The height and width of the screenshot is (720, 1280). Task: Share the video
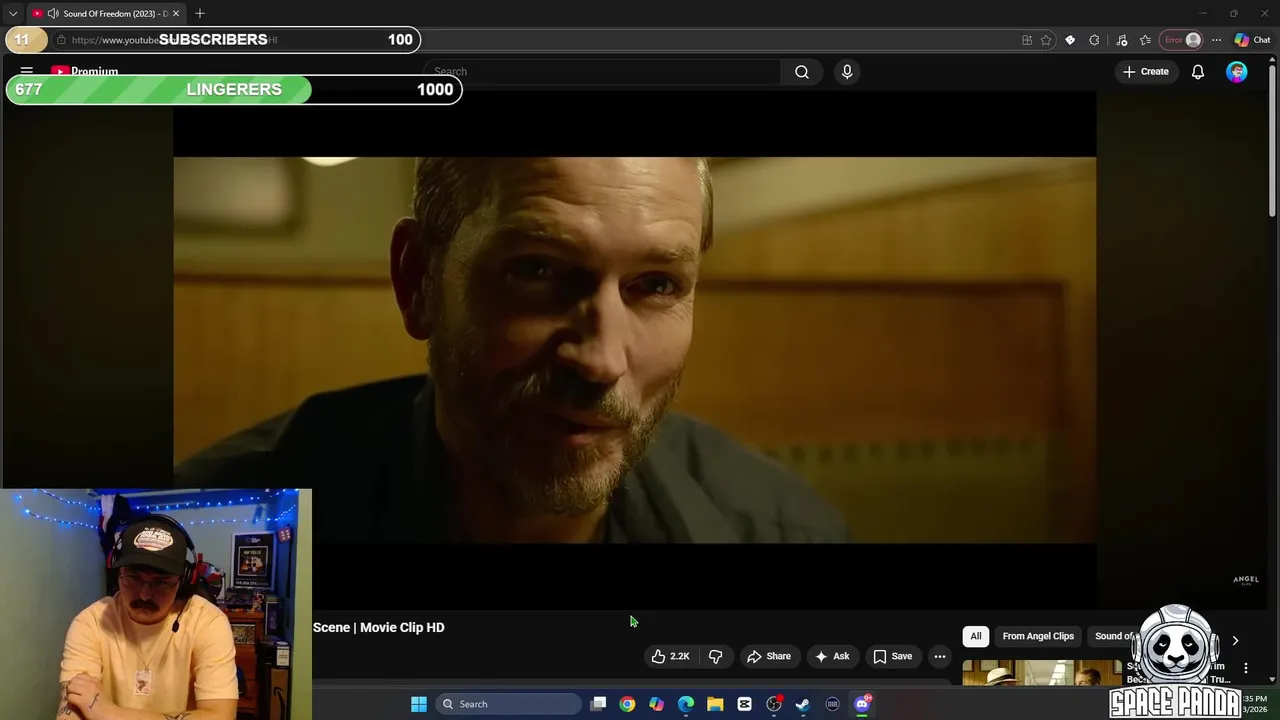[769, 656]
